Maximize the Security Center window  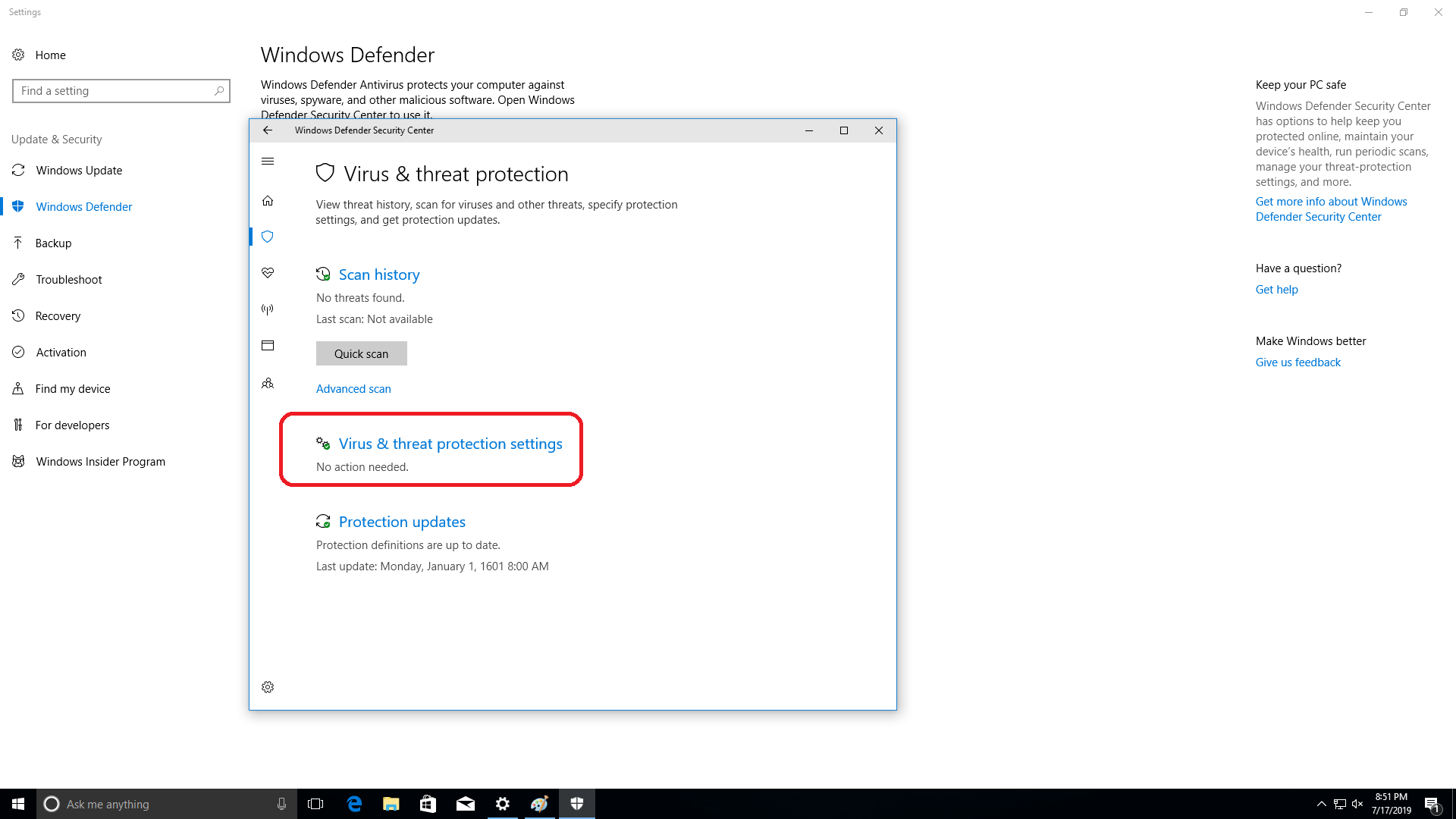844,130
